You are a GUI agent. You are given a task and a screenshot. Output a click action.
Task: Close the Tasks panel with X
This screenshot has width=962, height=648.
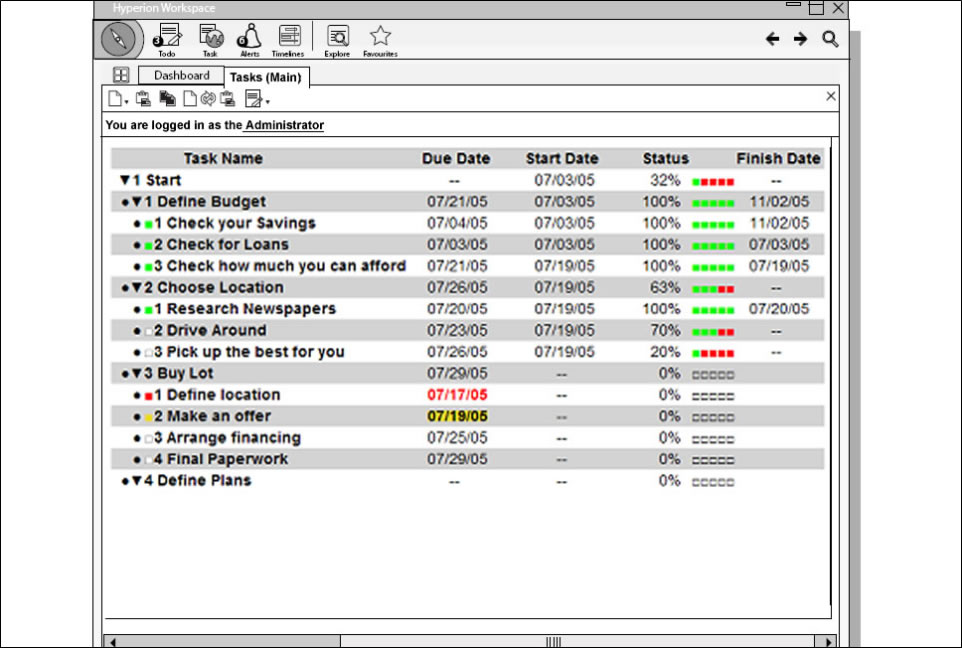831,96
